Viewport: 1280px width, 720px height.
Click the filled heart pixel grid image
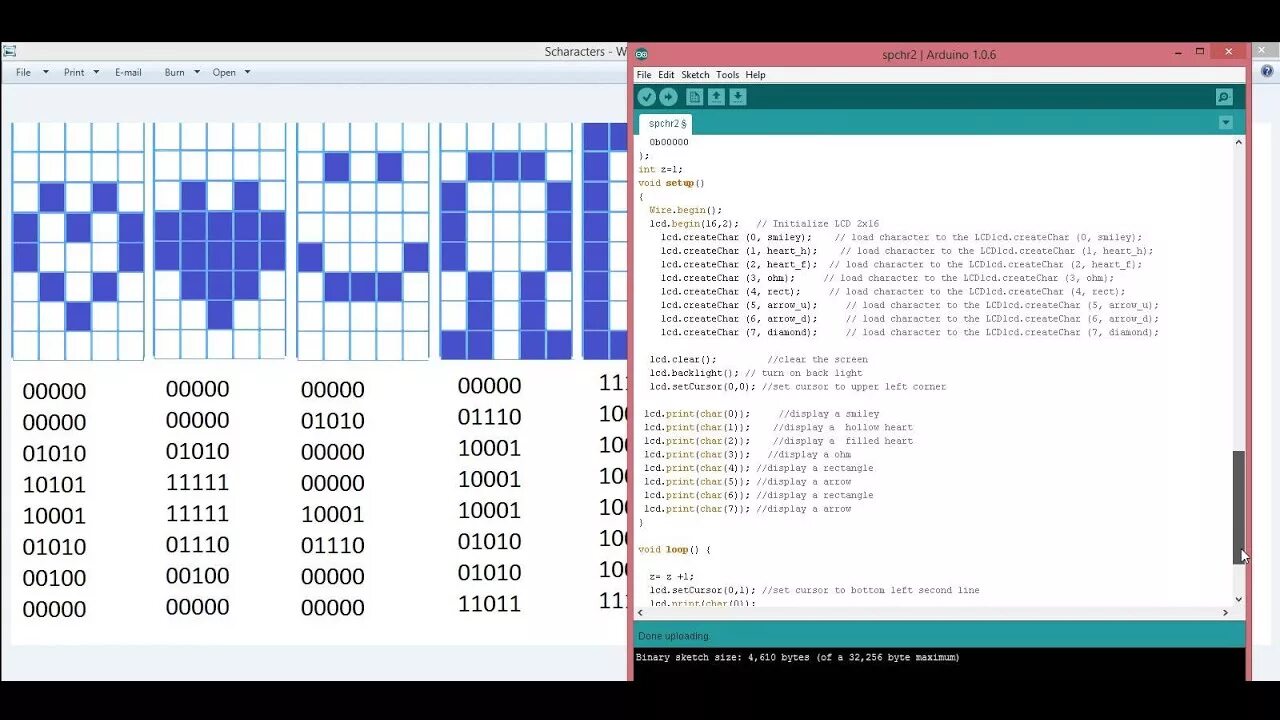(x=220, y=241)
